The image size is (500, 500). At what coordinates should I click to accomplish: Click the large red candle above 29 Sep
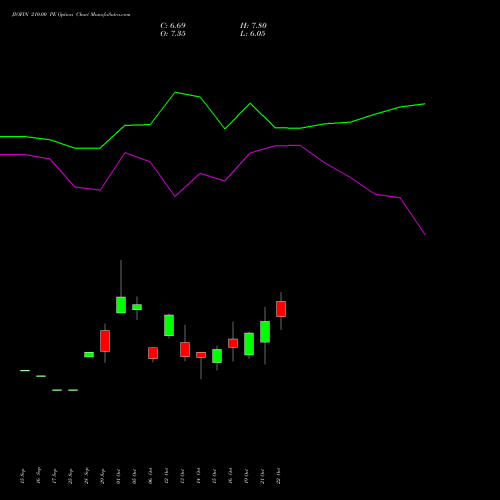pos(105,341)
